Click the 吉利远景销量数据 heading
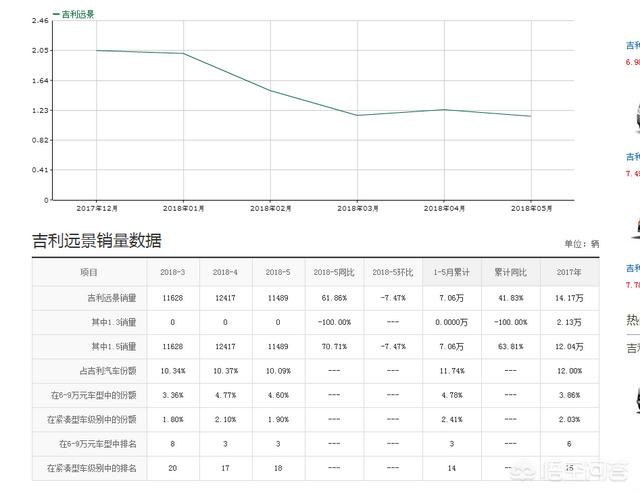The height and width of the screenshot is (493, 640). (x=96, y=241)
